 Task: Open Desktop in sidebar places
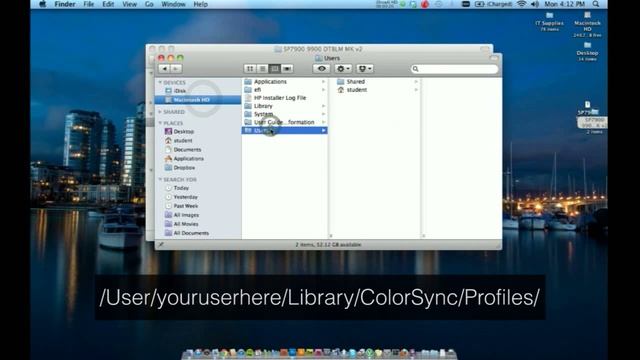pyautogui.click(x=183, y=131)
